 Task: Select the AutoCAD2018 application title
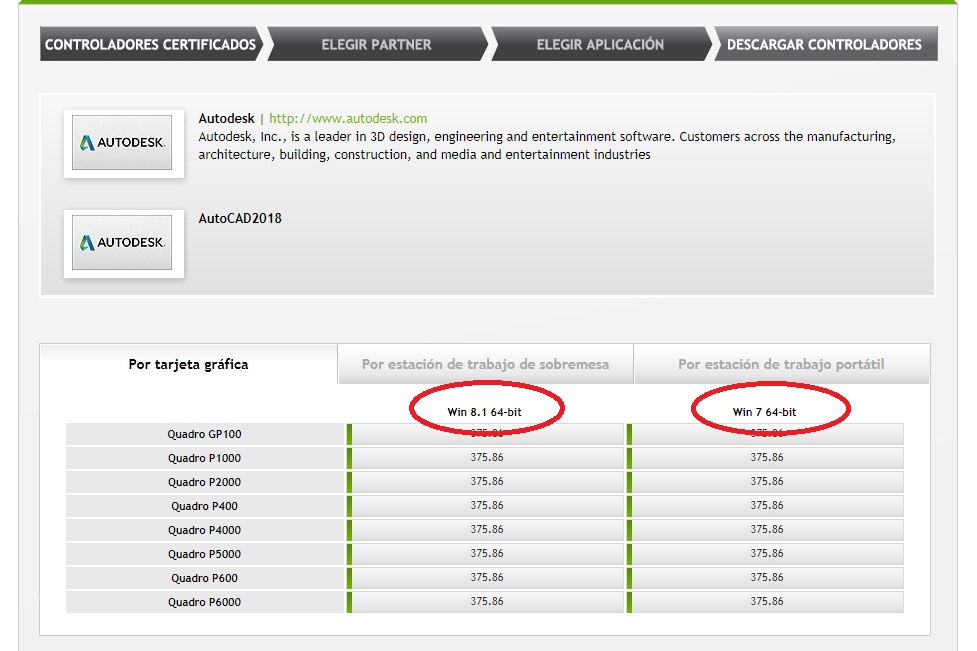point(240,219)
